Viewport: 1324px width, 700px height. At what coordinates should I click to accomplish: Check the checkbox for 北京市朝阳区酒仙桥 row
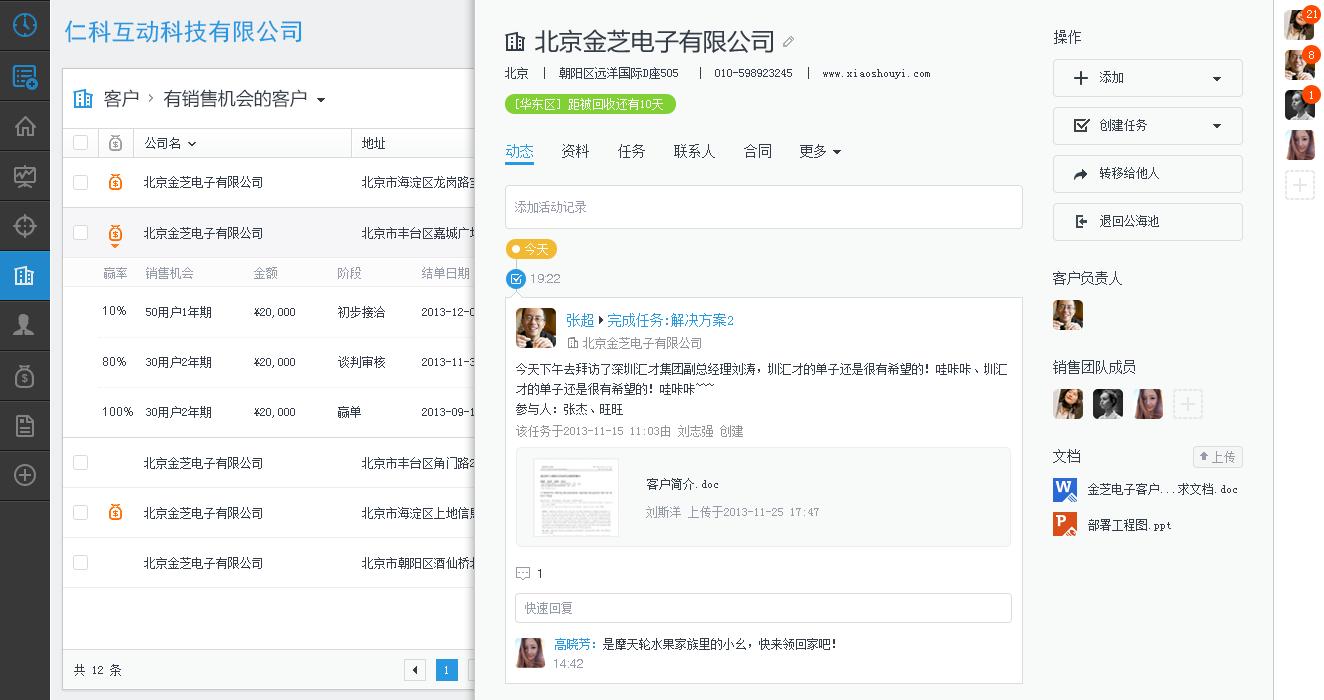(81, 563)
